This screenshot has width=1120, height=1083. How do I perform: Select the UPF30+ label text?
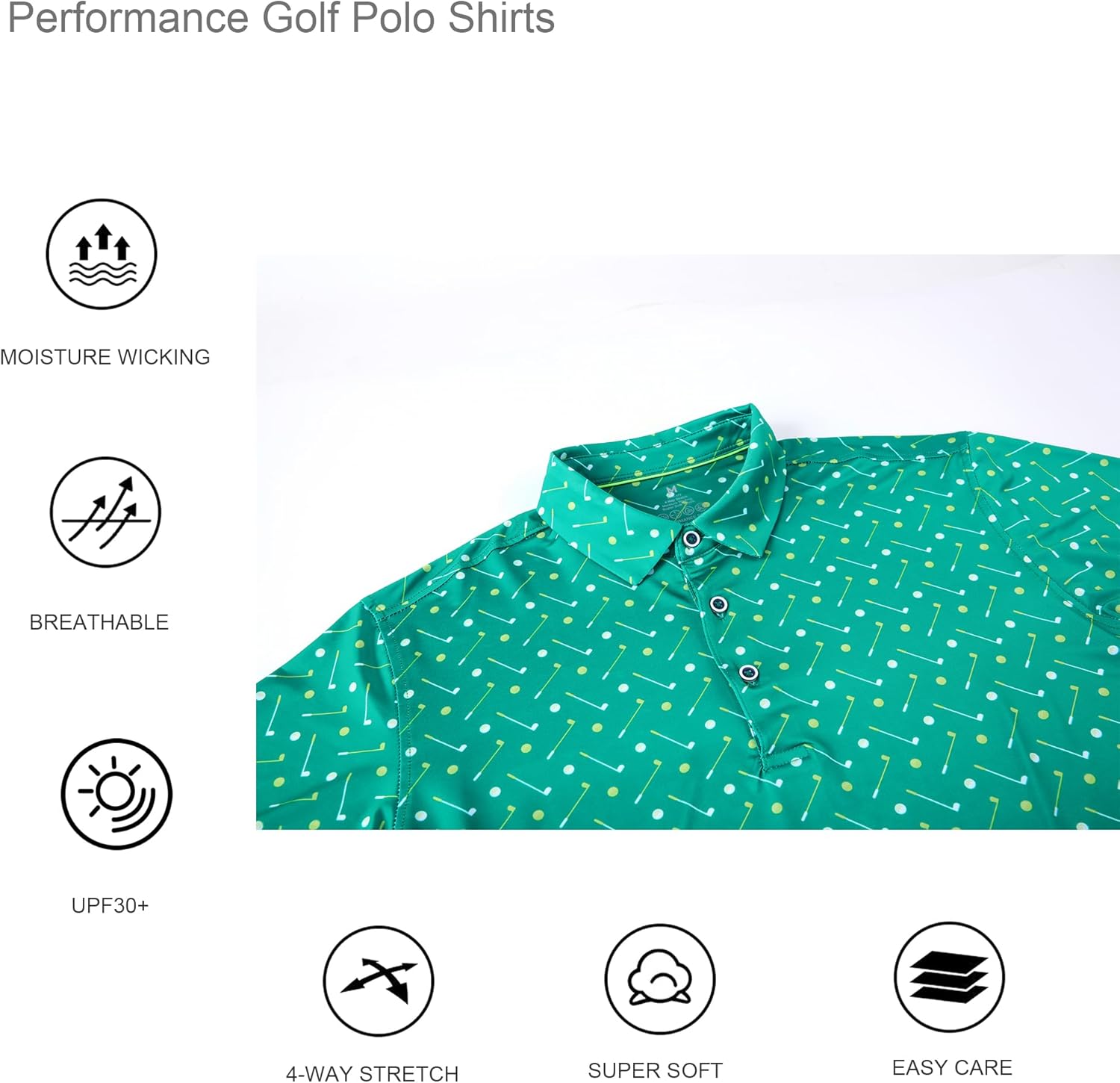point(111,905)
